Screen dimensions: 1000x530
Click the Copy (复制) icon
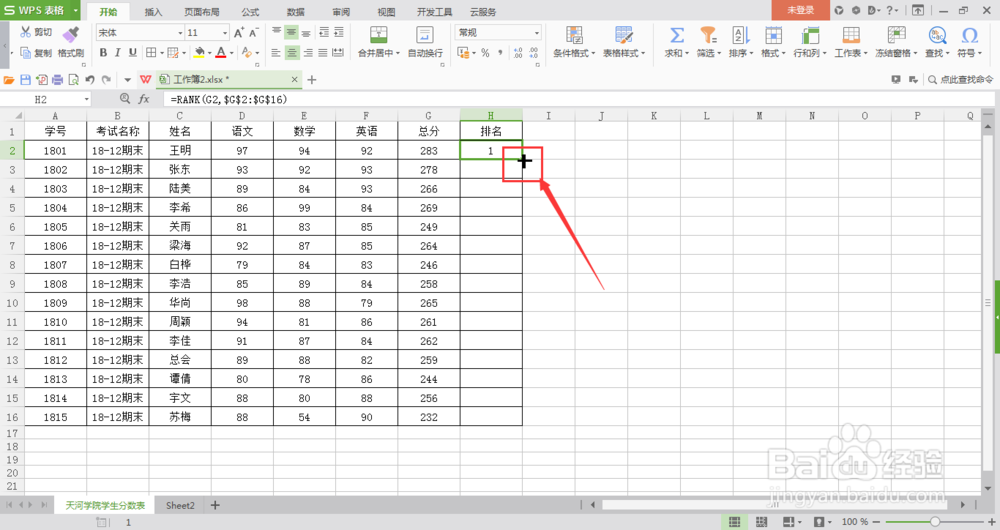[x=26, y=53]
